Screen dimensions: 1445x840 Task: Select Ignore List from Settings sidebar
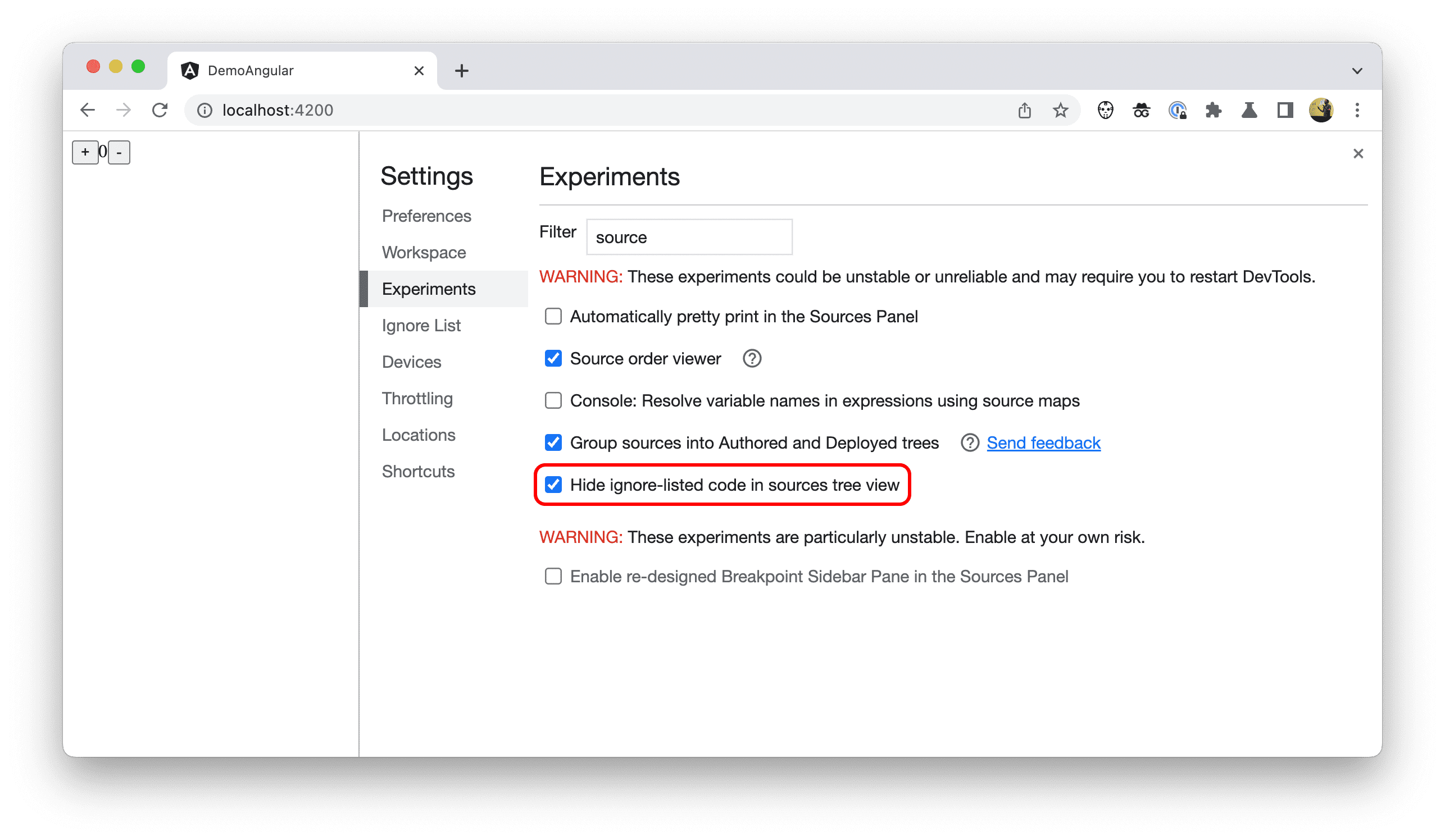tap(421, 325)
